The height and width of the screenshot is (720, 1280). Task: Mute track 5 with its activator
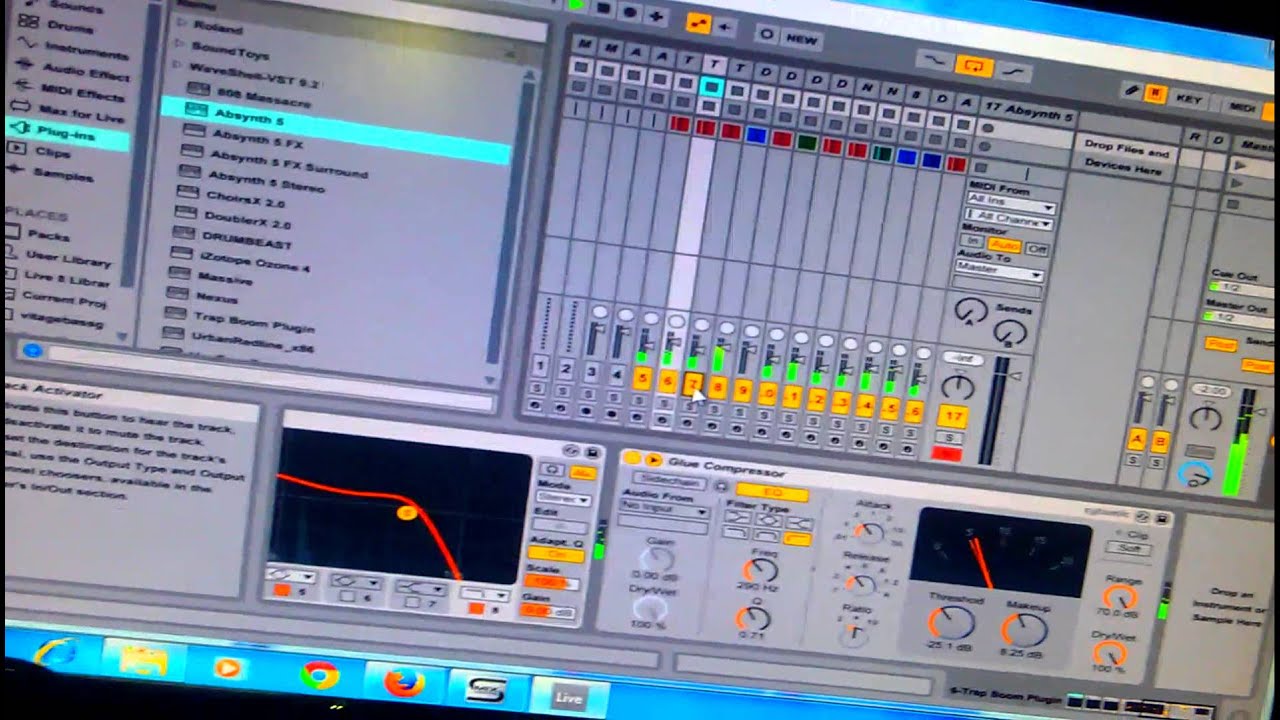pos(643,378)
